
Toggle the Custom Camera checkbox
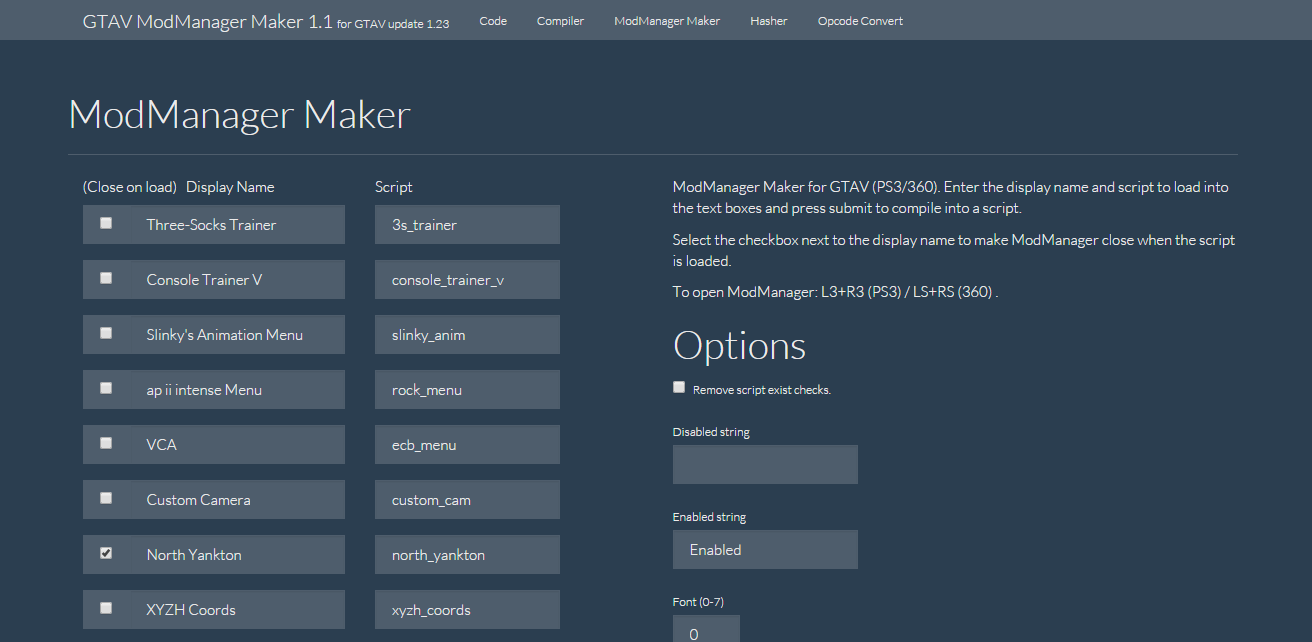(x=106, y=498)
